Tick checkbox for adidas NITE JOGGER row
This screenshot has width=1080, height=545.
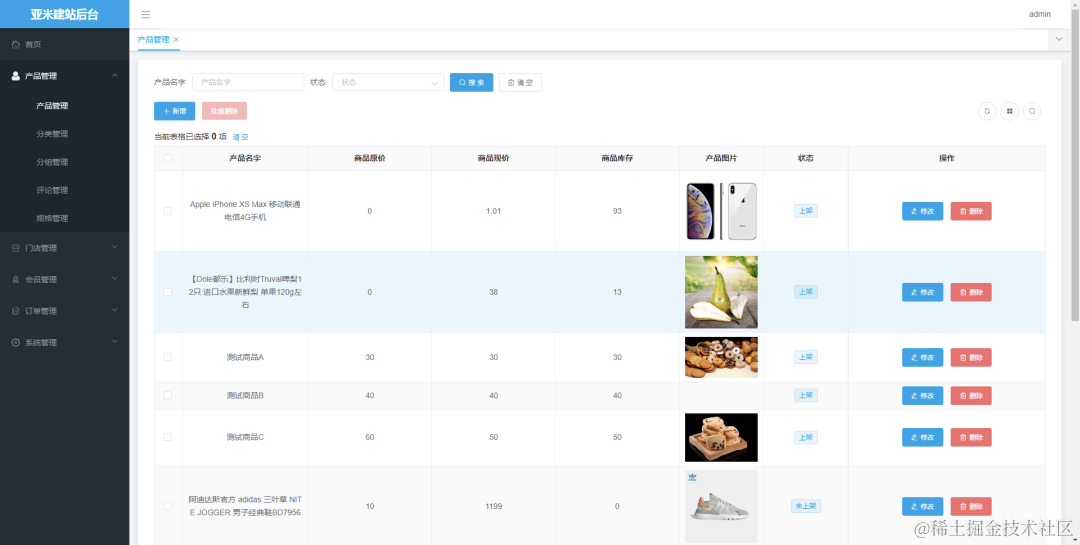coord(167,506)
